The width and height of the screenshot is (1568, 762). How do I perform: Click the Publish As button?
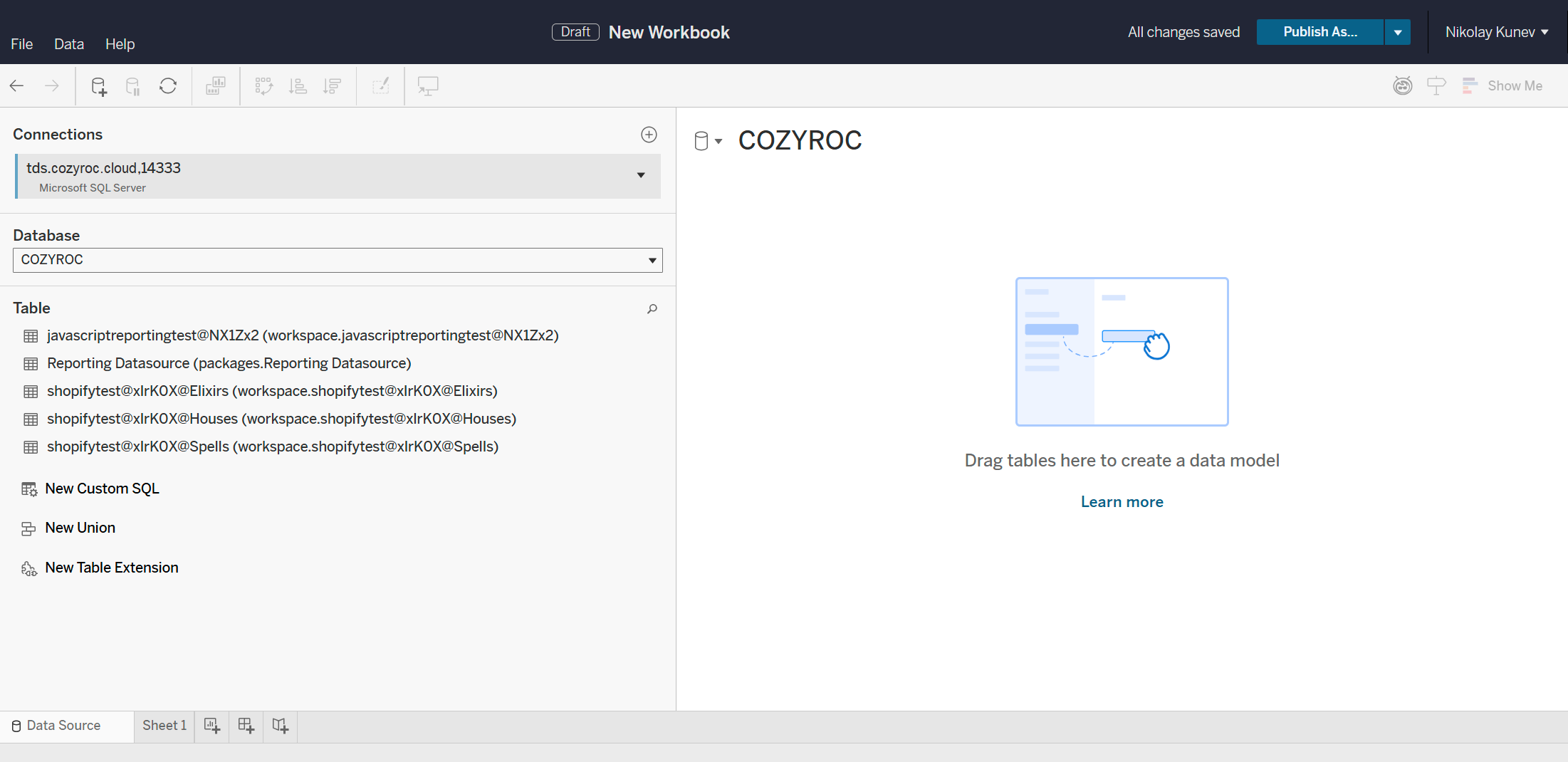[1319, 32]
